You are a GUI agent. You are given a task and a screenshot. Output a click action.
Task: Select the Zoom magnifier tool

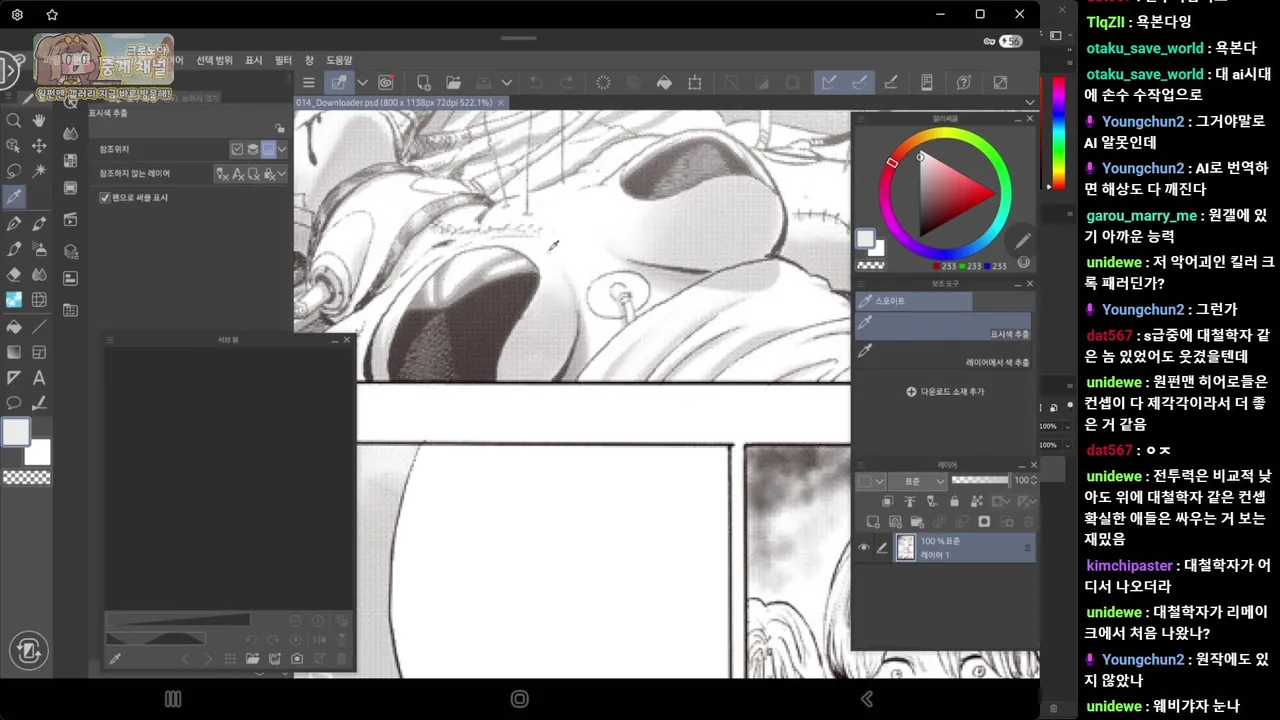14,120
